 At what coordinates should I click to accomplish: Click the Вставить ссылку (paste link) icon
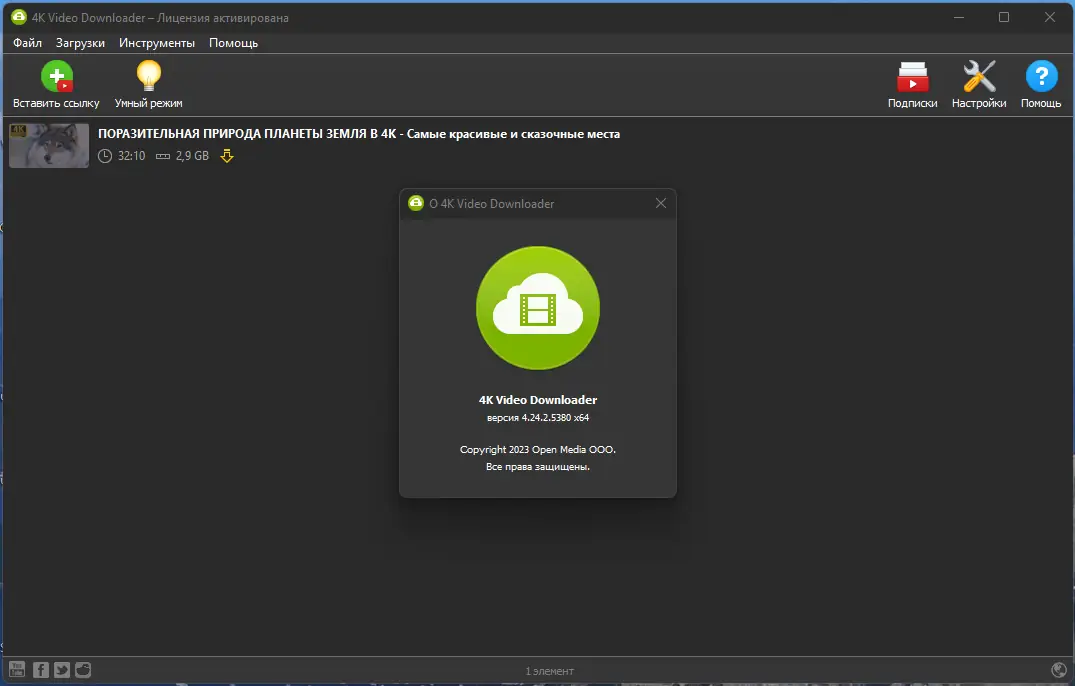pos(57,76)
